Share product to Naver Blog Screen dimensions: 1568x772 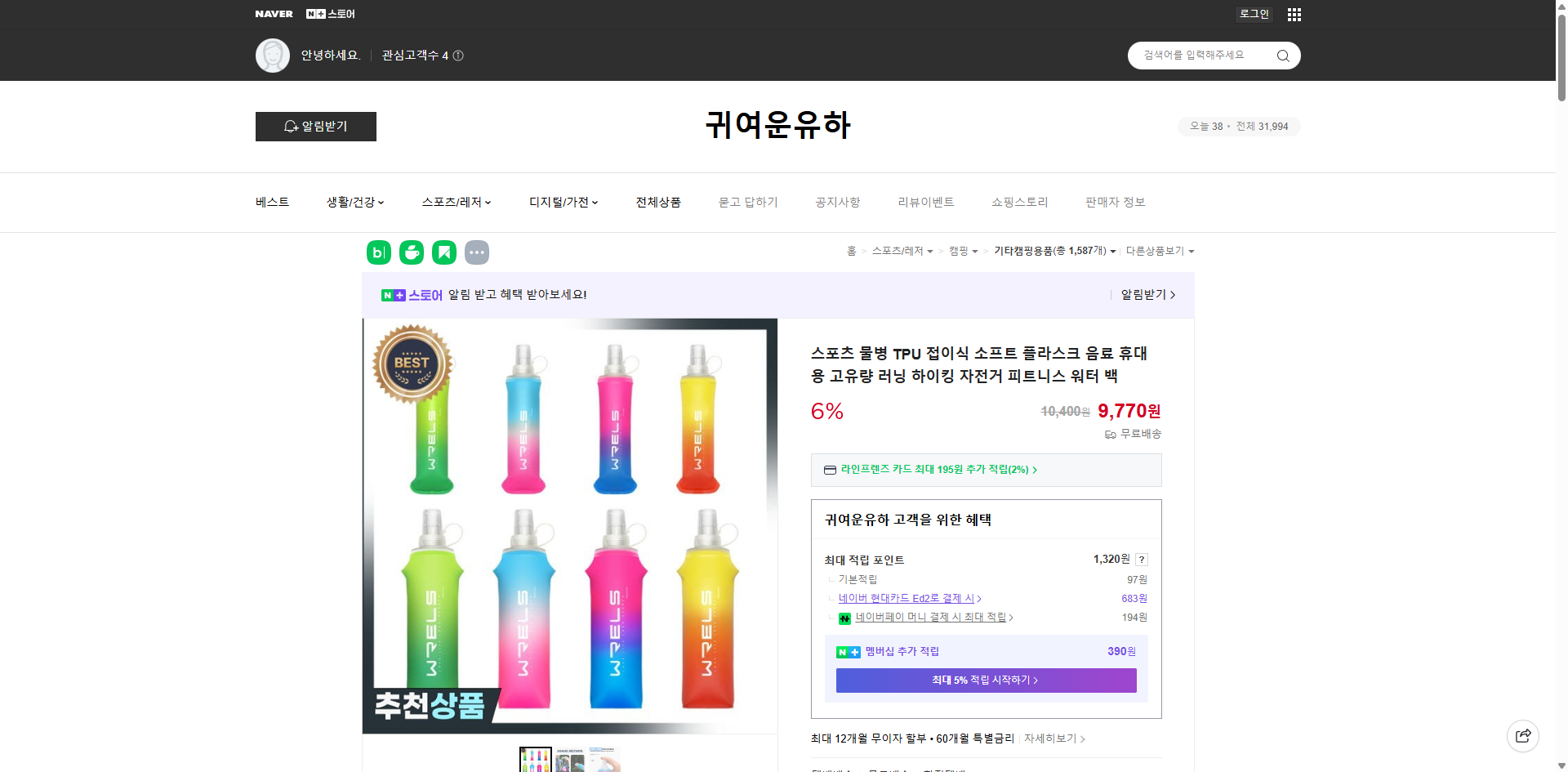click(378, 252)
